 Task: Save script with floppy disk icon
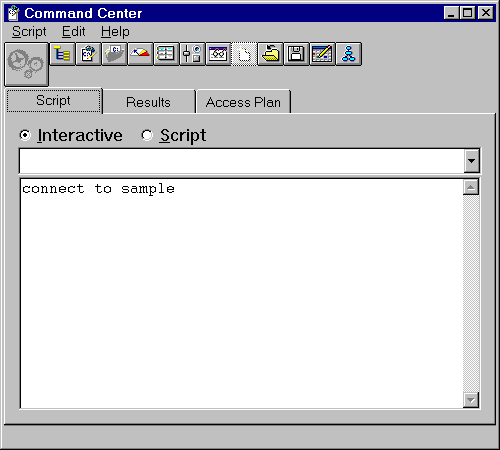coord(296,54)
